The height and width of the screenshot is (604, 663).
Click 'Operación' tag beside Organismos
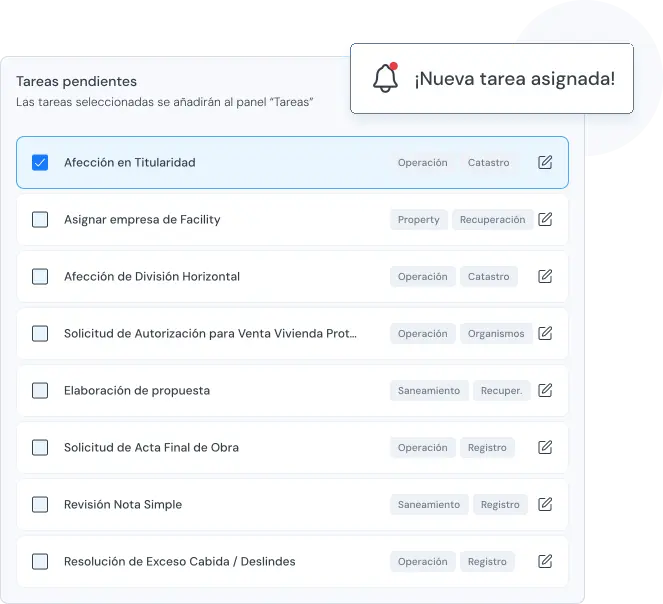[422, 334]
